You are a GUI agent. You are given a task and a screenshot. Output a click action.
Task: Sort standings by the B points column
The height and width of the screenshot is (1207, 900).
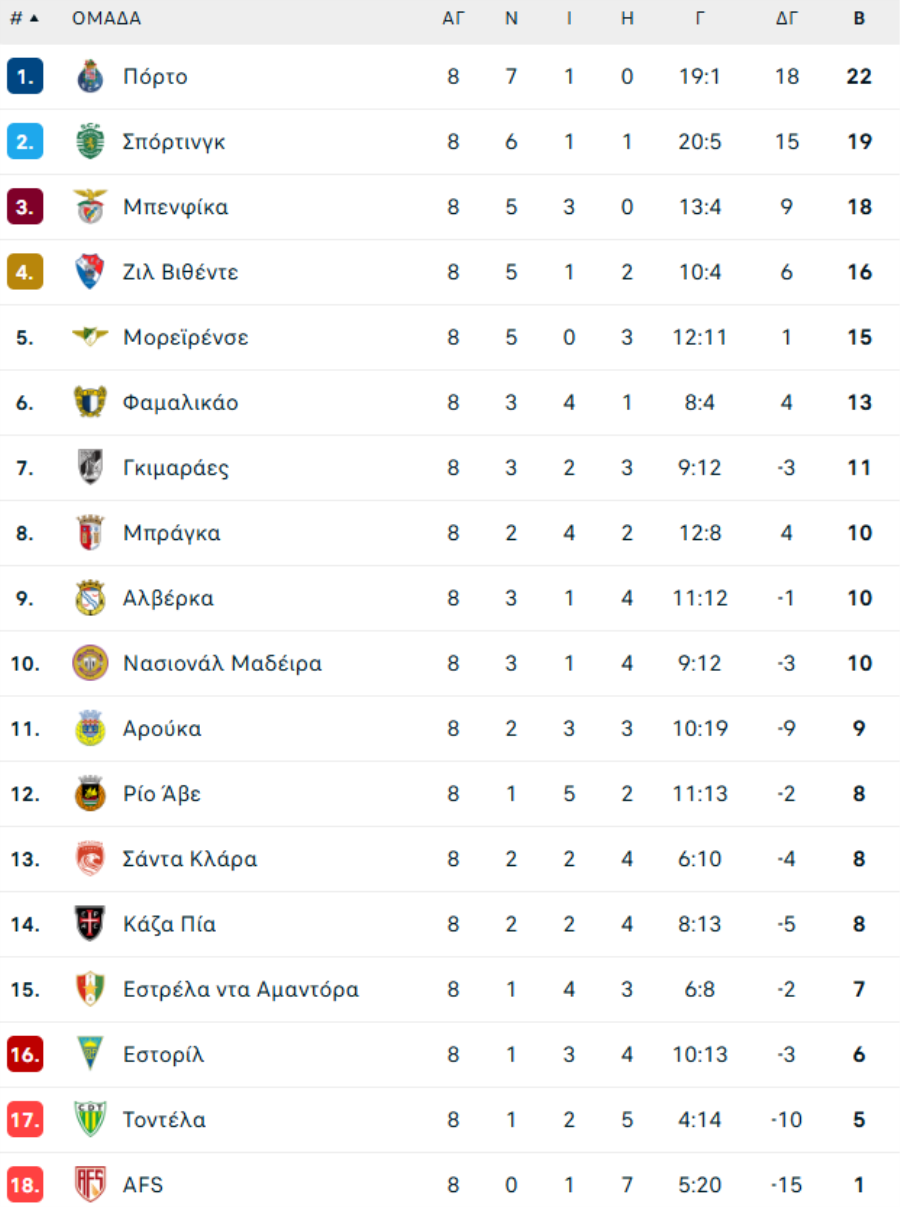859,19
